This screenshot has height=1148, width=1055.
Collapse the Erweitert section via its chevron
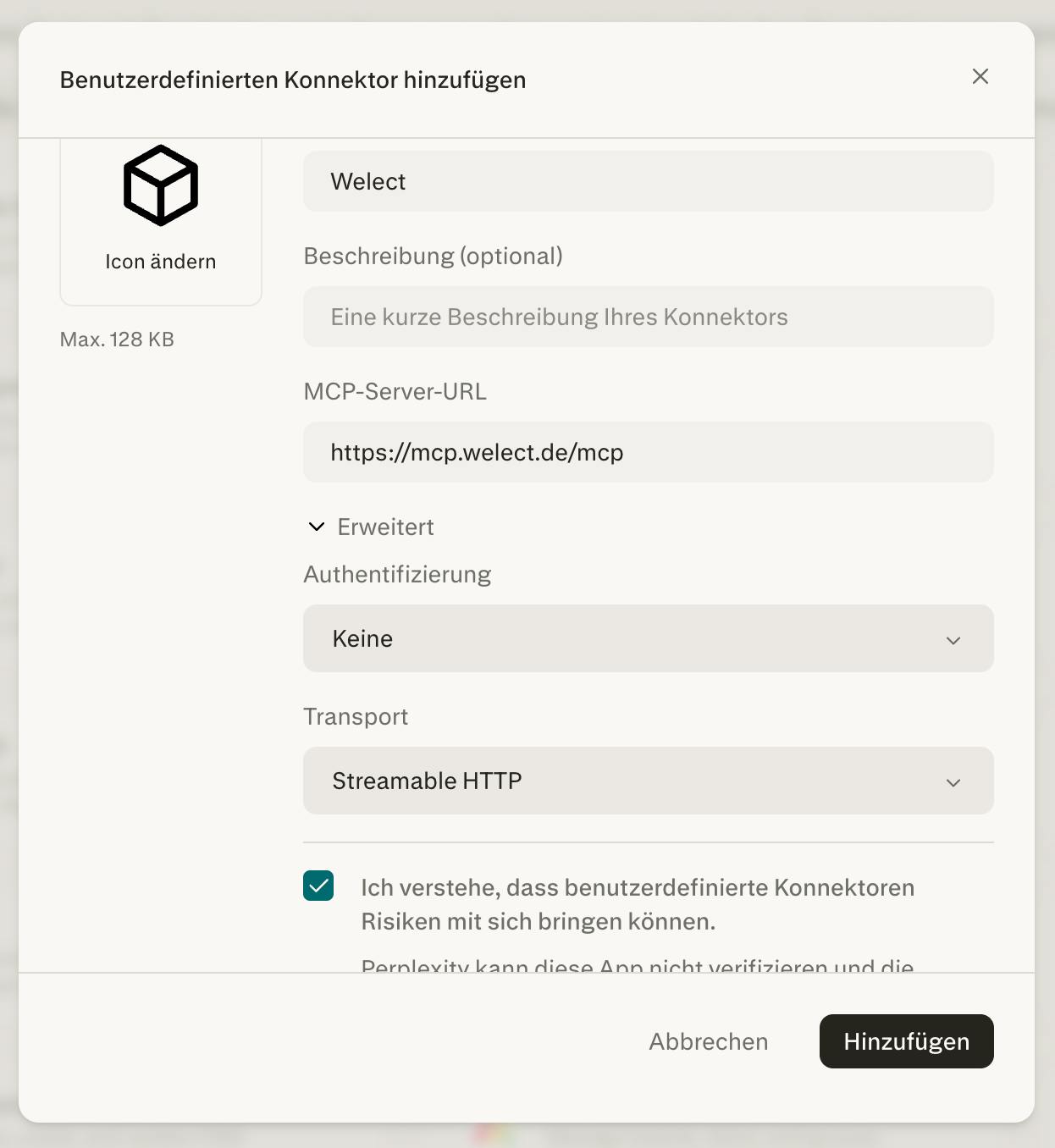click(317, 527)
